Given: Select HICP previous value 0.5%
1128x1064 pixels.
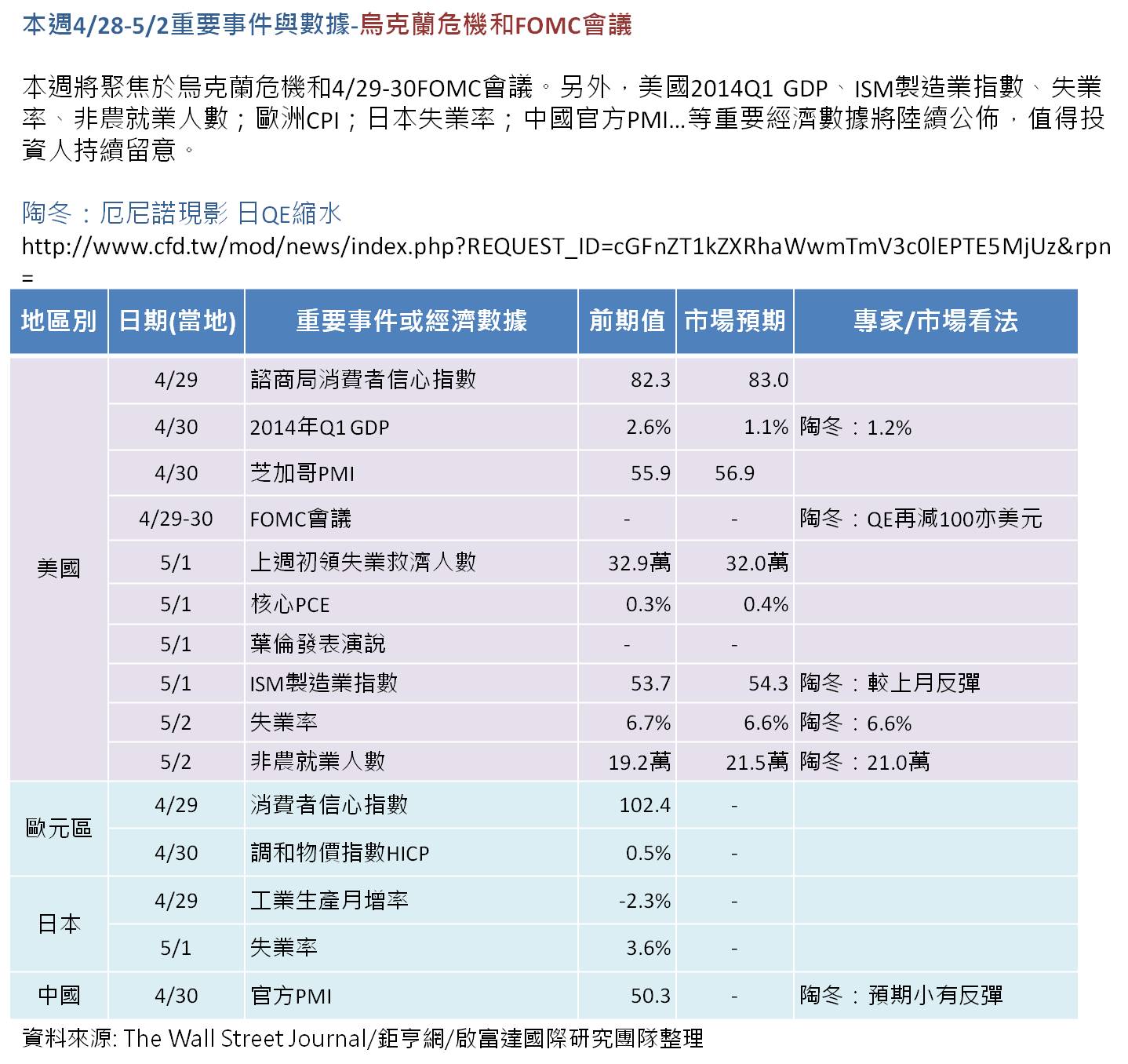Looking at the screenshot, I should [648, 853].
